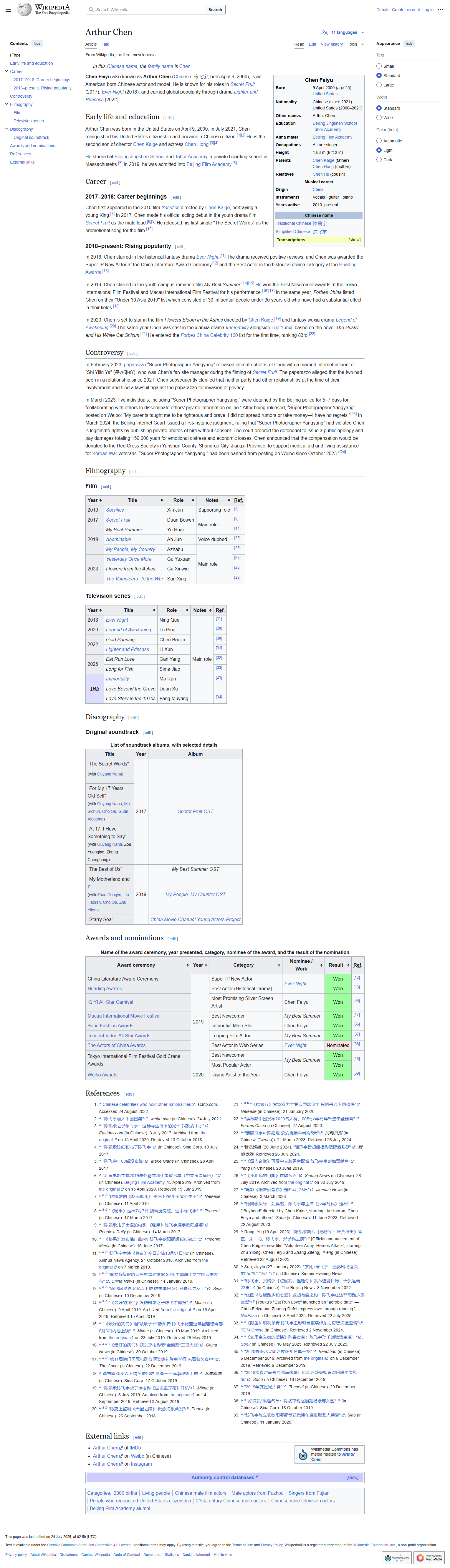
Task: Click the Wikipedia globe logo
Action: tap(24, 9)
